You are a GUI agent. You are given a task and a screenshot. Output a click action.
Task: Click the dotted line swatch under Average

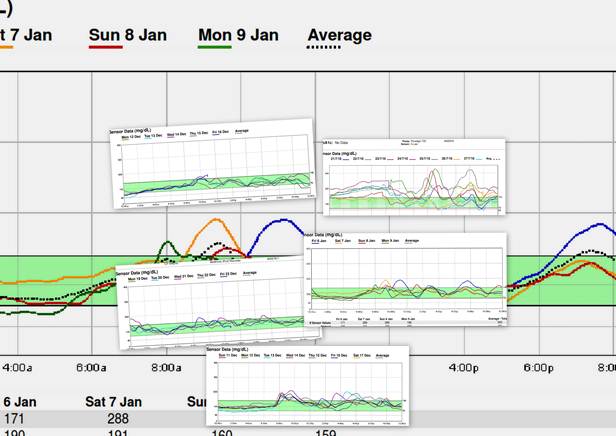click(324, 47)
